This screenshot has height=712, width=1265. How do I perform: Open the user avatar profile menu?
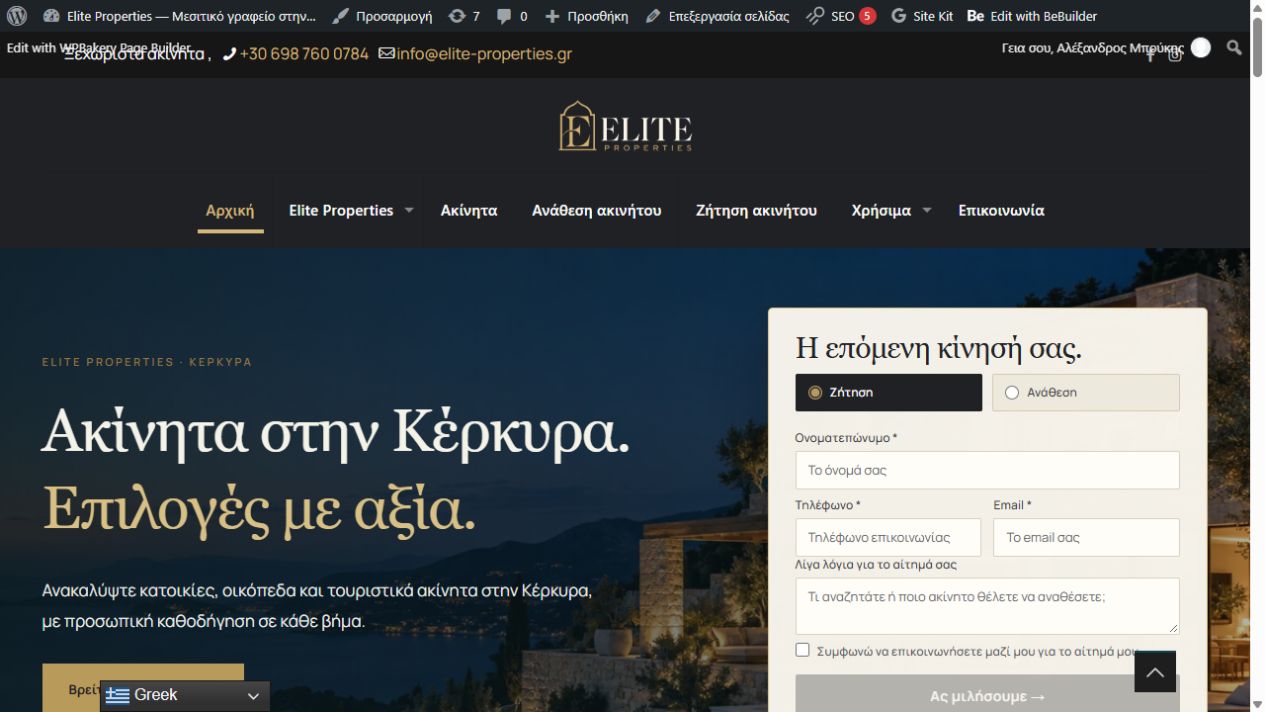[1201, 47]
